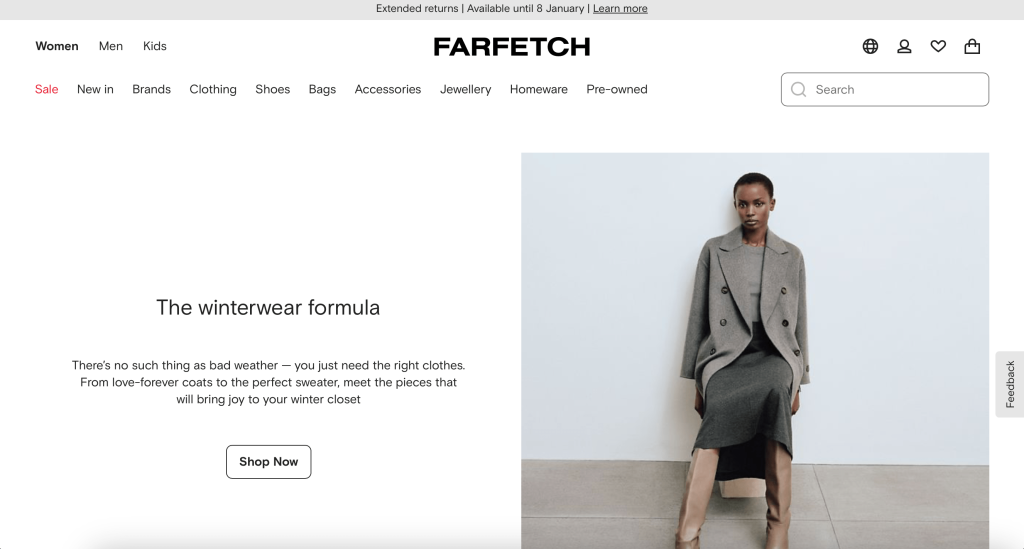Open the Jewellery category

coord(466,89)
